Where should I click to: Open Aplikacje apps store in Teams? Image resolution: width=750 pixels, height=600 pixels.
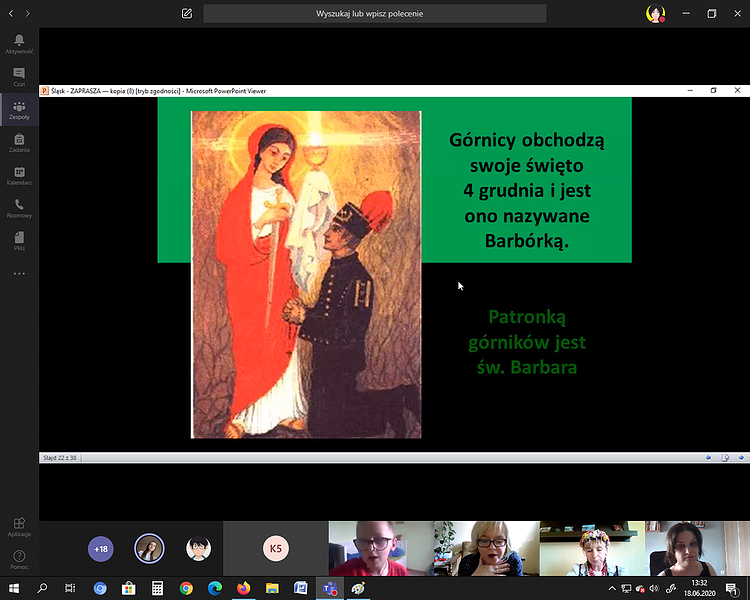pos(19,527)
